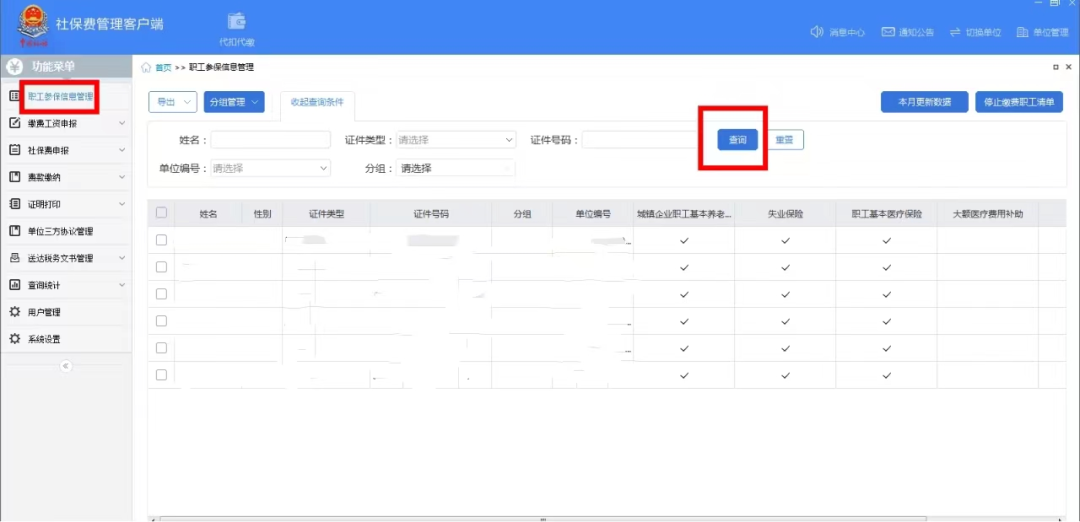Click into the 证件号码 input field
The width and height of the screenshot is (1080, 522).
coord(641,140)
